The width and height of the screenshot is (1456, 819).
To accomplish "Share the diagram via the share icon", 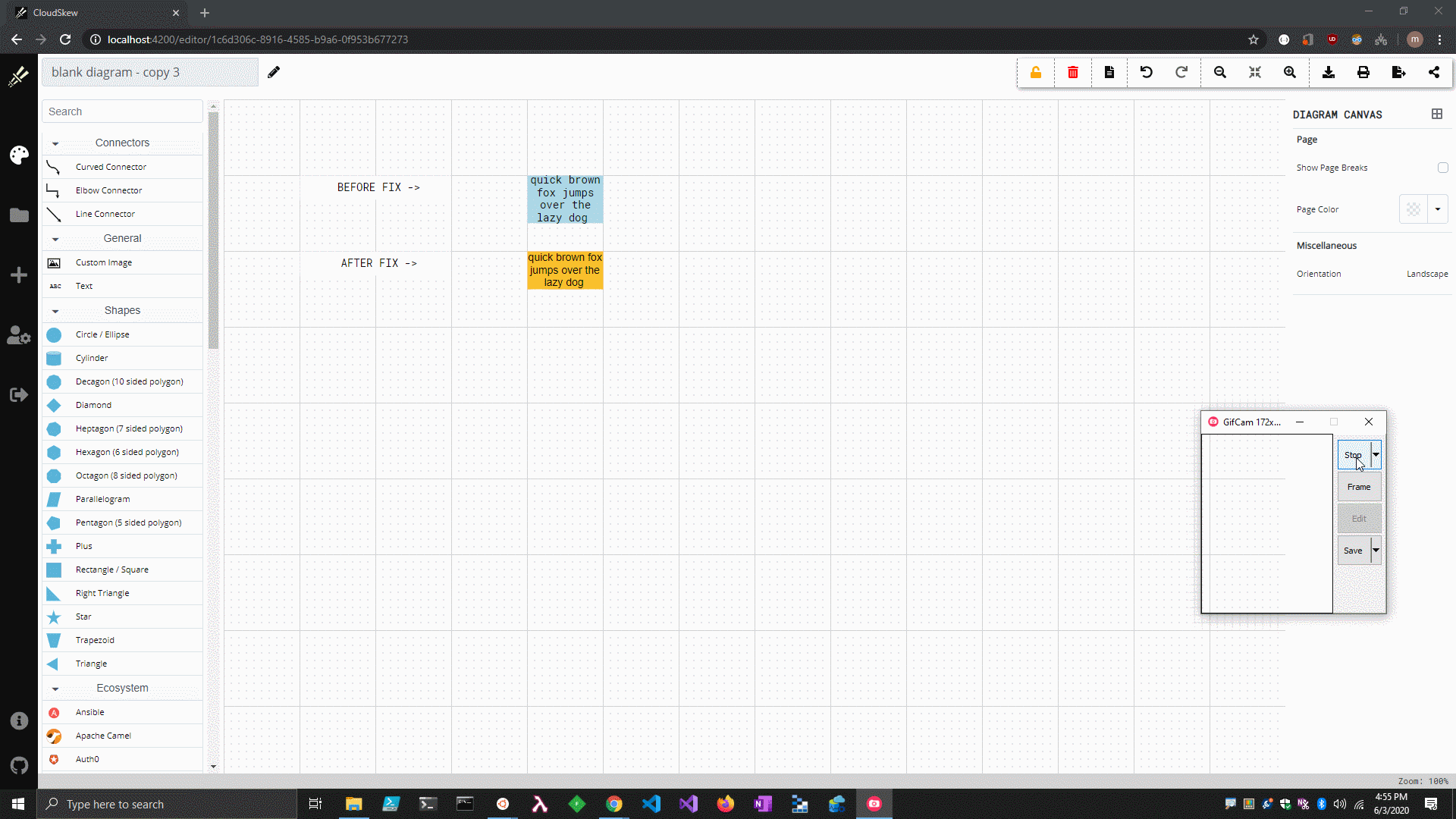I will 1434,72.
